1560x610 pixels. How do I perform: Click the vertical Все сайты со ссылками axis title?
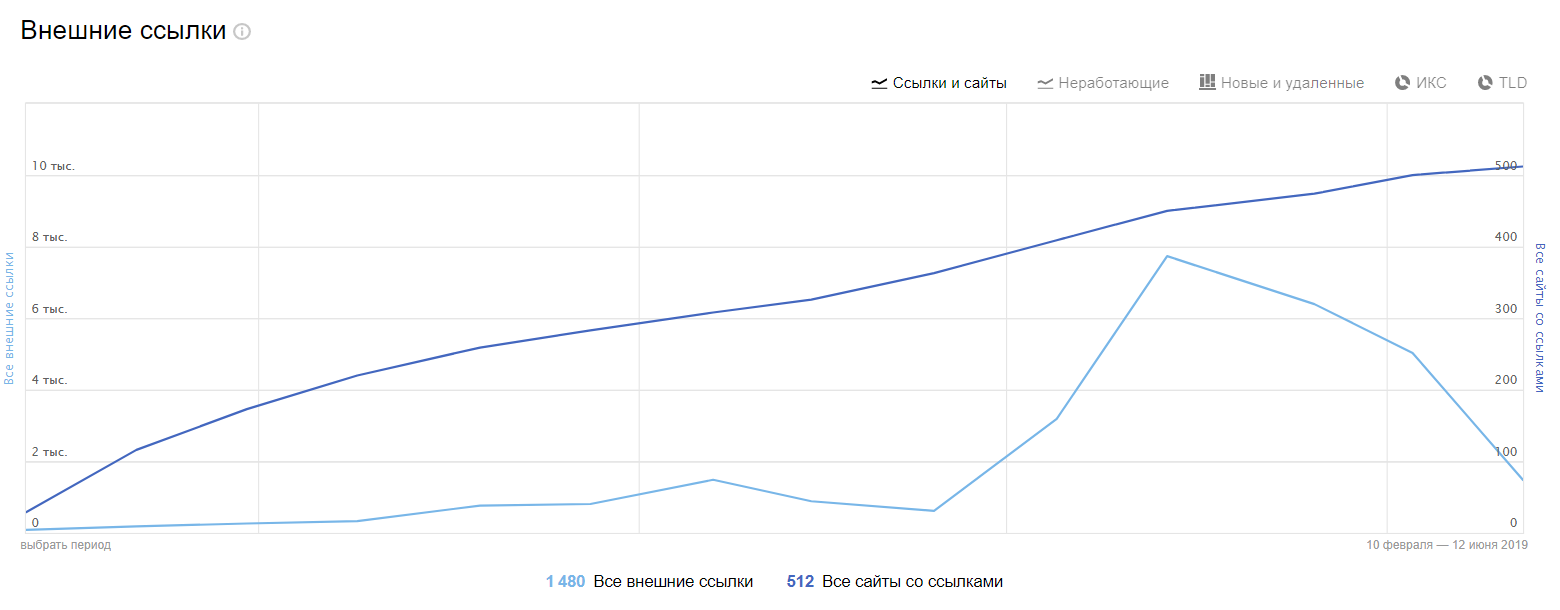point(1540,318)
